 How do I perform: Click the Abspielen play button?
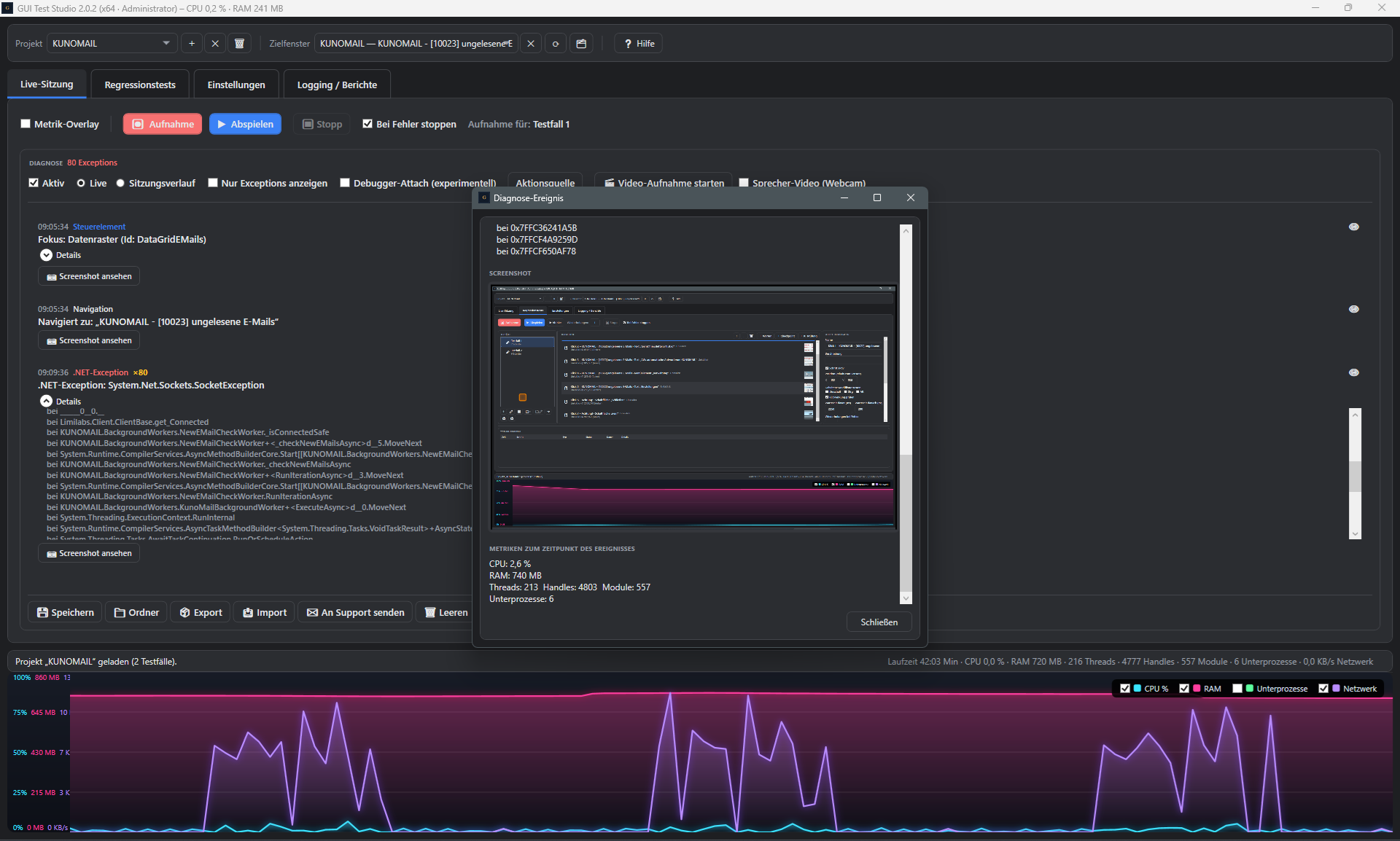coord(245,124)
